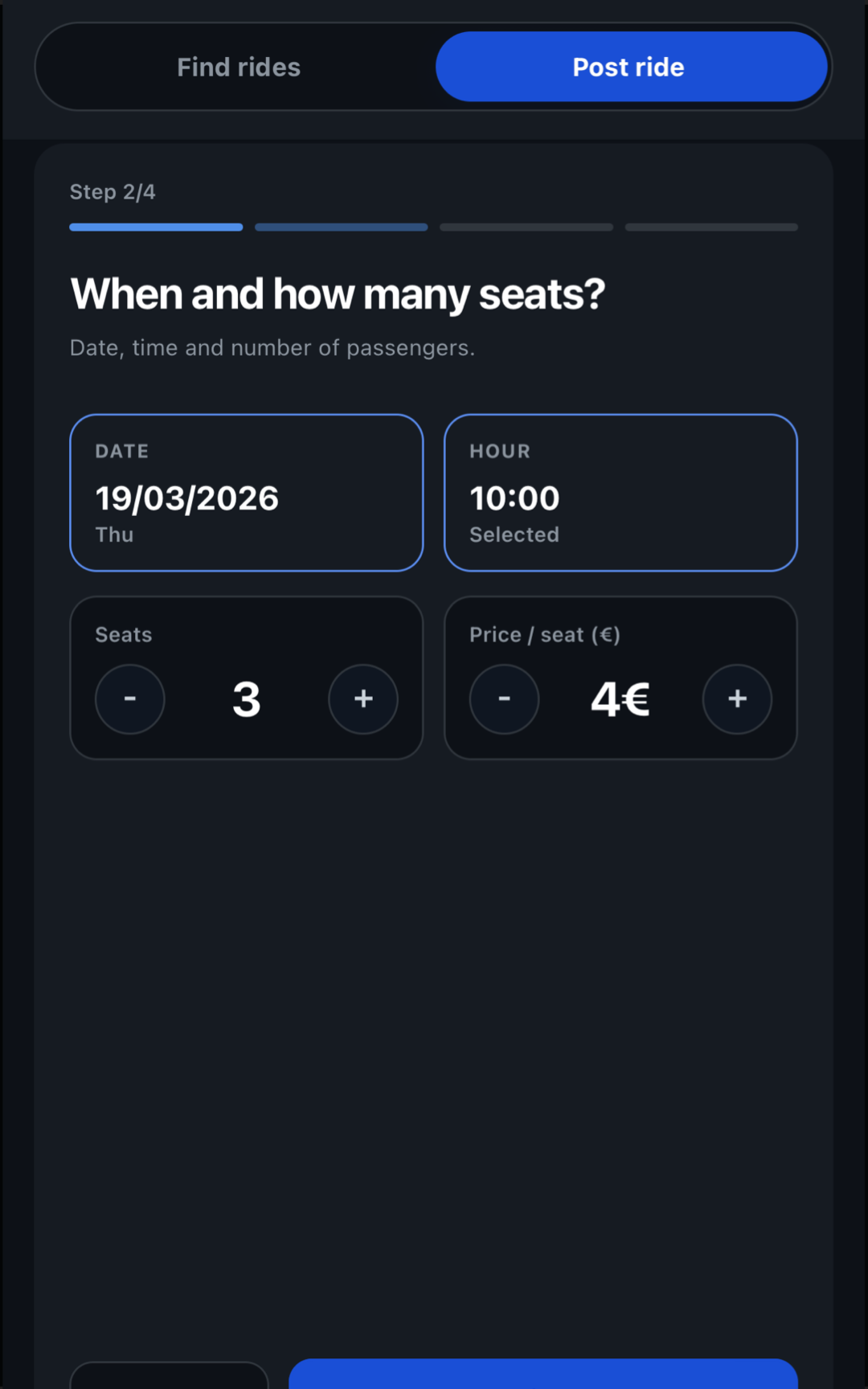Screen dimensions: 868x1389
Task: Decrease the number of seats
Action: [130, 699]
